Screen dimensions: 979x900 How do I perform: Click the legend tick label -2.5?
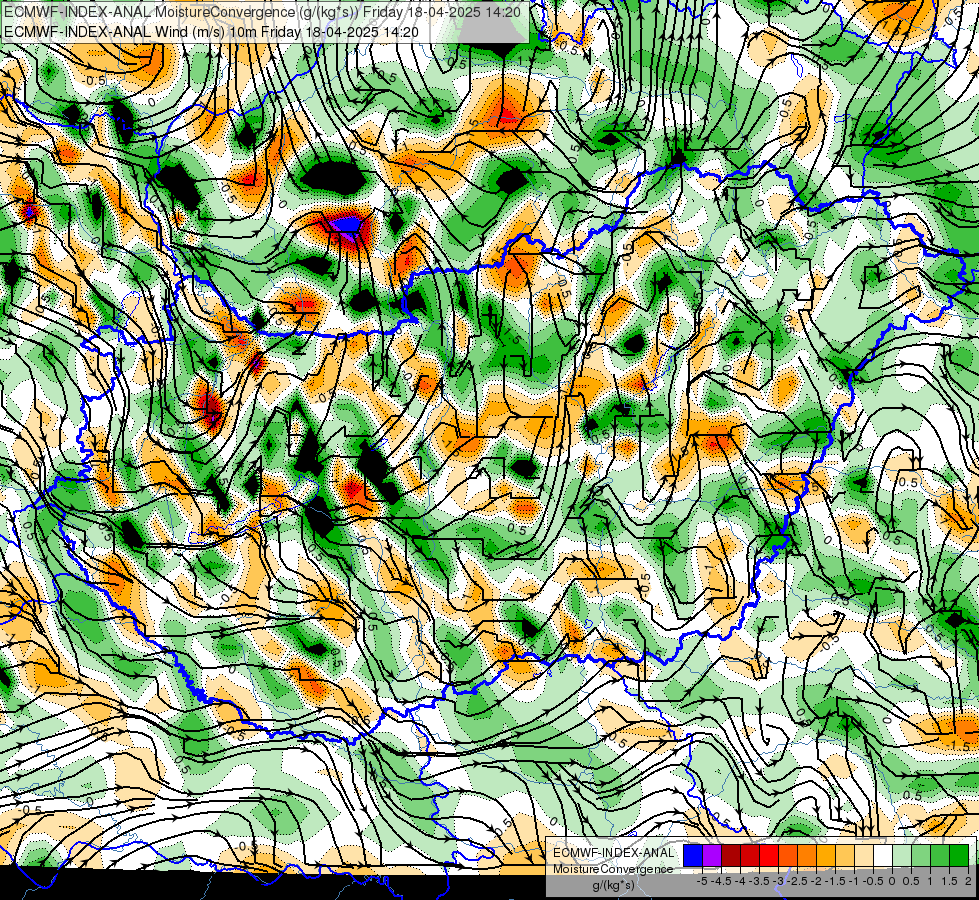pos(798,881)
